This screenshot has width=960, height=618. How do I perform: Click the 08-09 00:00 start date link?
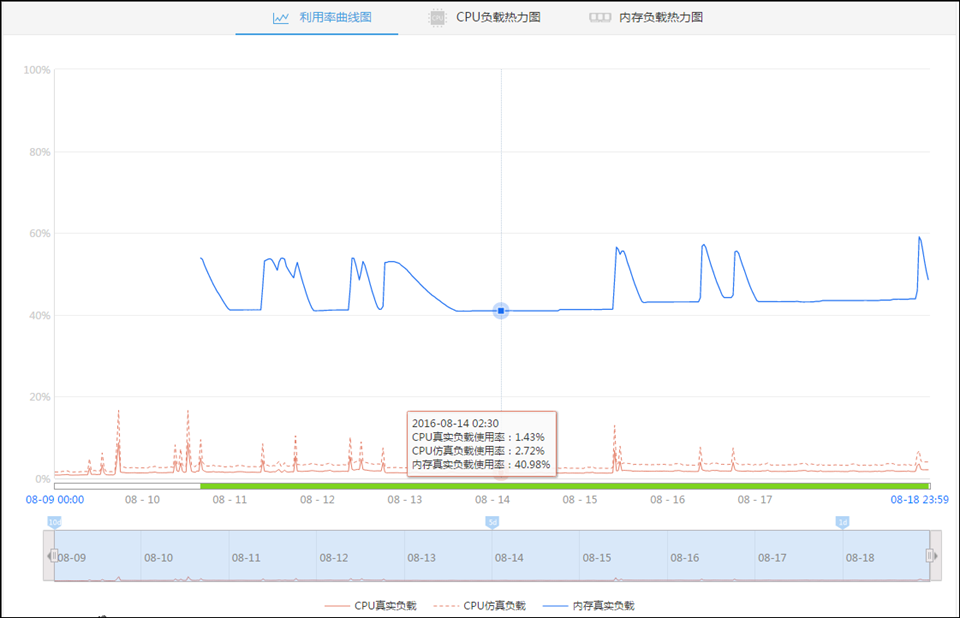(55, 500)
